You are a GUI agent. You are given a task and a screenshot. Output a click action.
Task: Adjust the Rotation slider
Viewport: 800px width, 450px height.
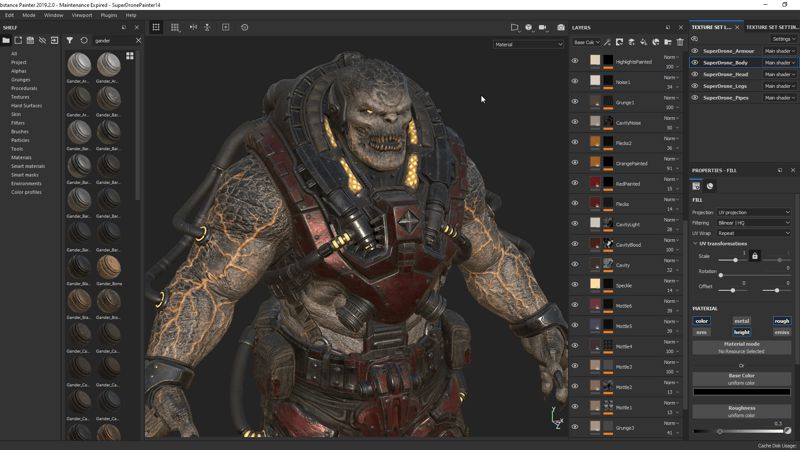click(x=755, y=275)
